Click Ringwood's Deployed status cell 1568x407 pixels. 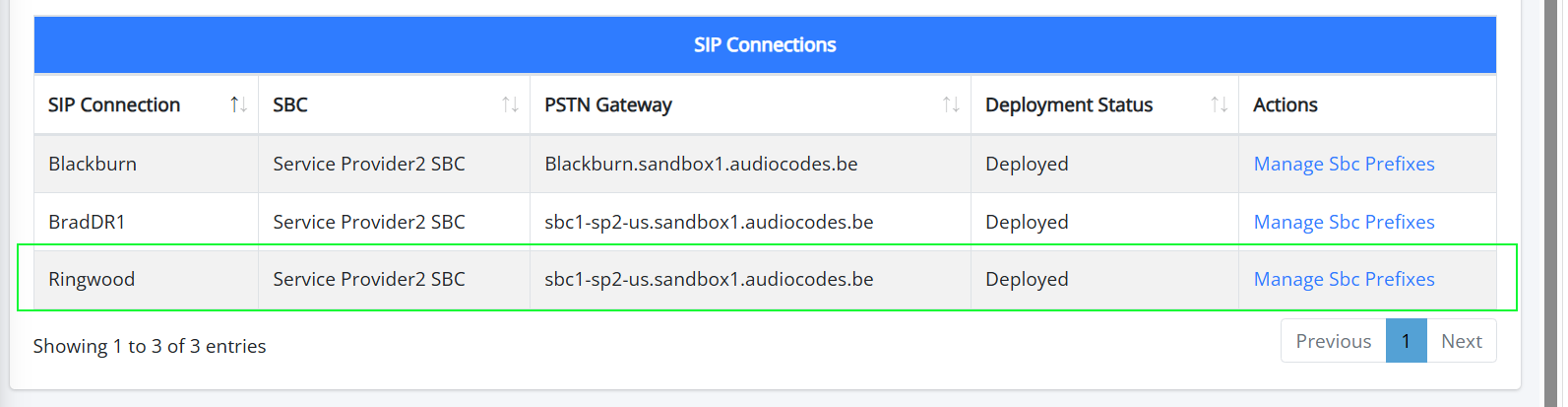click(x=1104, y=279)
